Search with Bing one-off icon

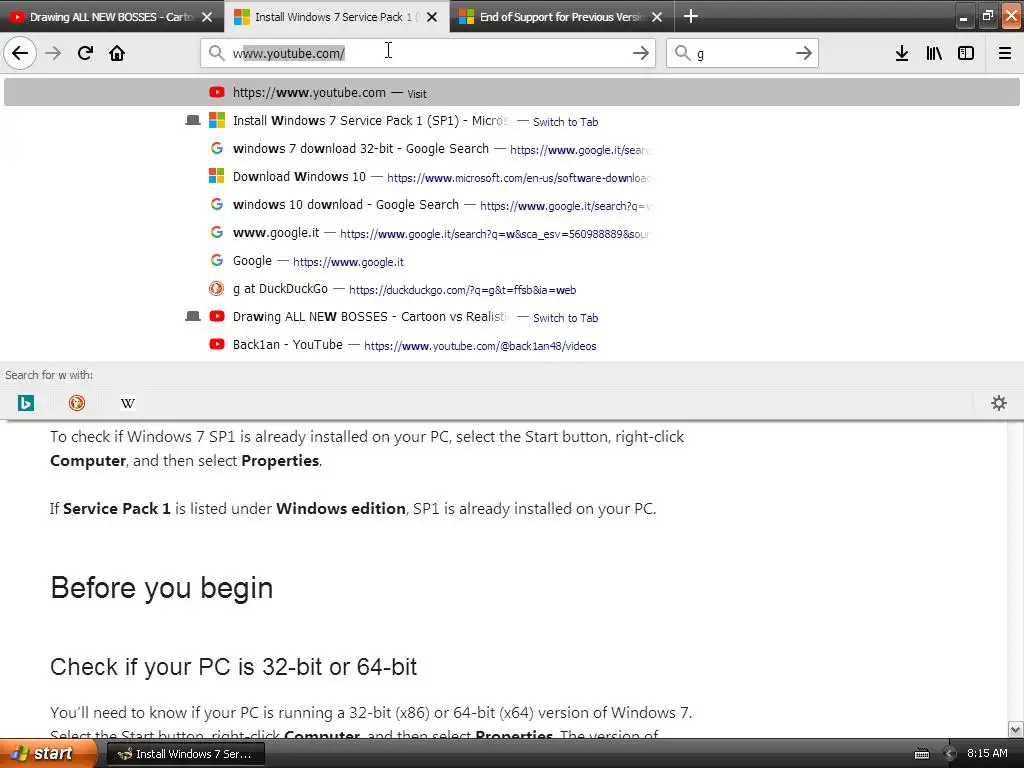[x=25, y=403]
